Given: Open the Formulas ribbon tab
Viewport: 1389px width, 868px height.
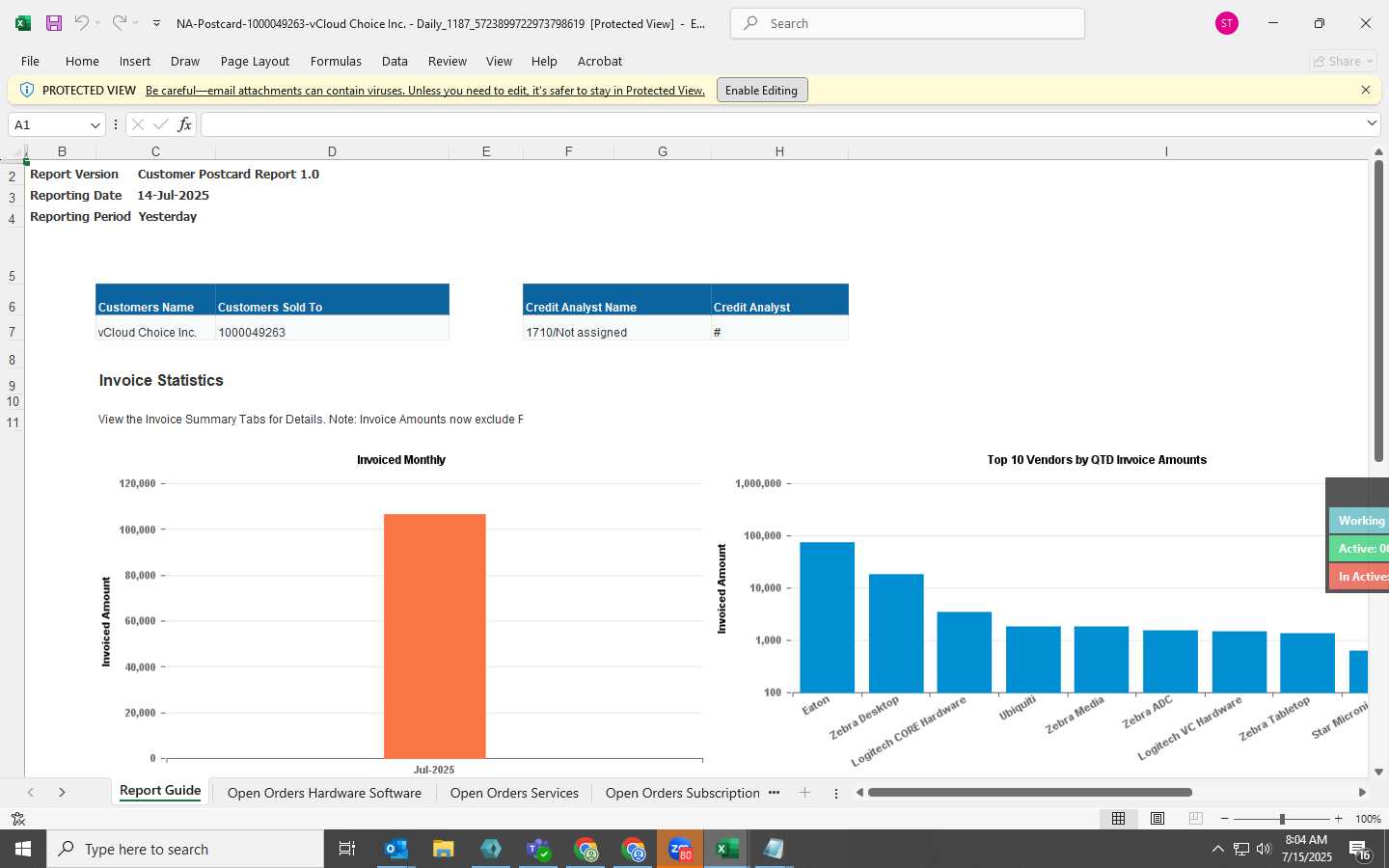Looking at the screenshot, I should pyautogui.click(x=336, y=61).
